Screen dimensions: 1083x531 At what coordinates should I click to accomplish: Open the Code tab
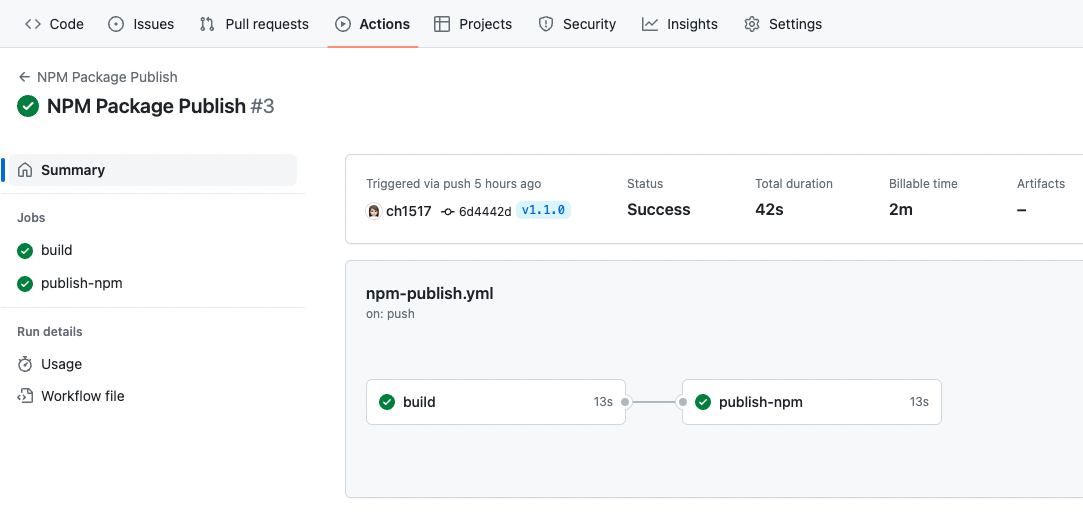[x=54, y=24]
